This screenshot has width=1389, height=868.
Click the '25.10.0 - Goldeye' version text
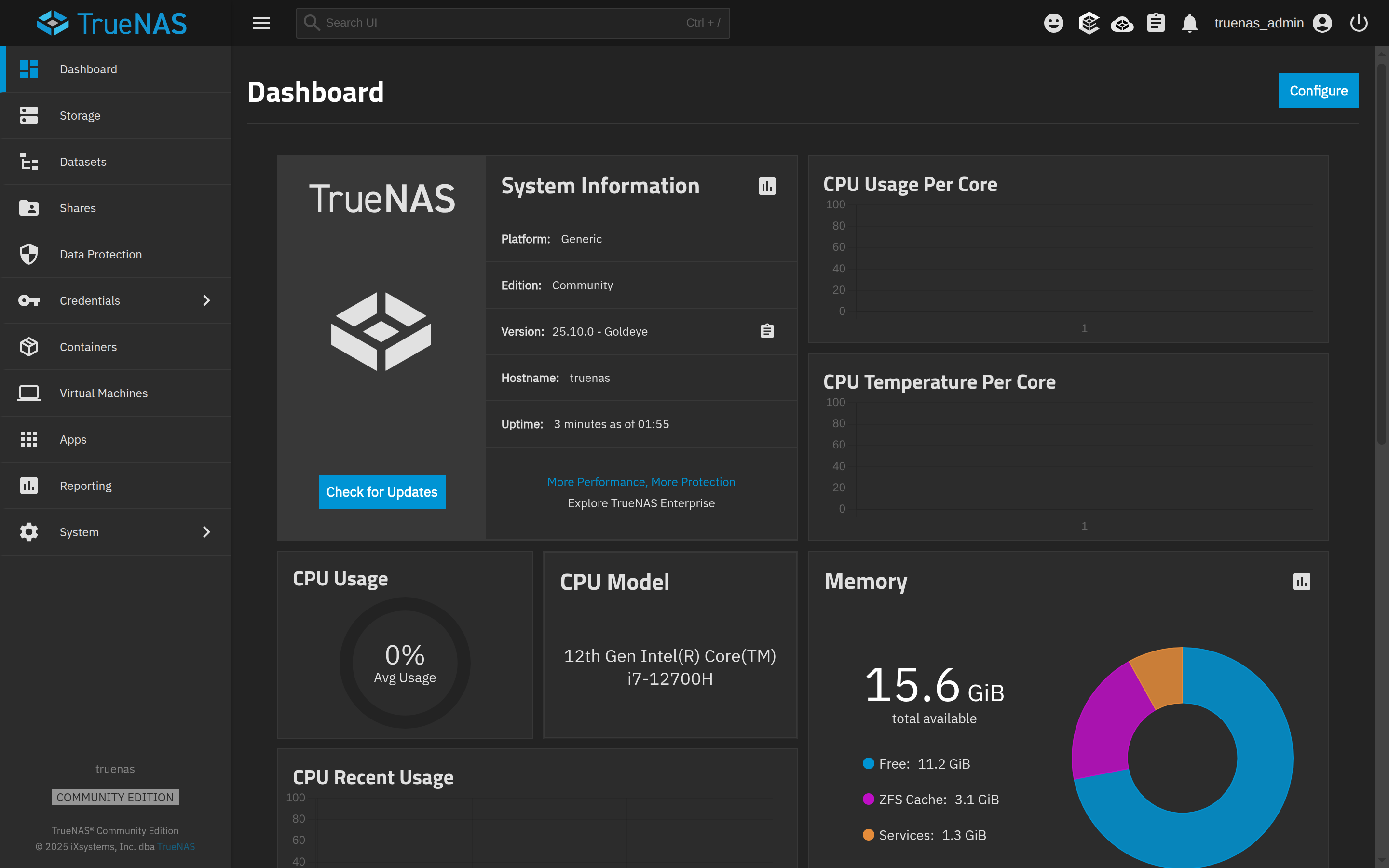click(600, 332)
